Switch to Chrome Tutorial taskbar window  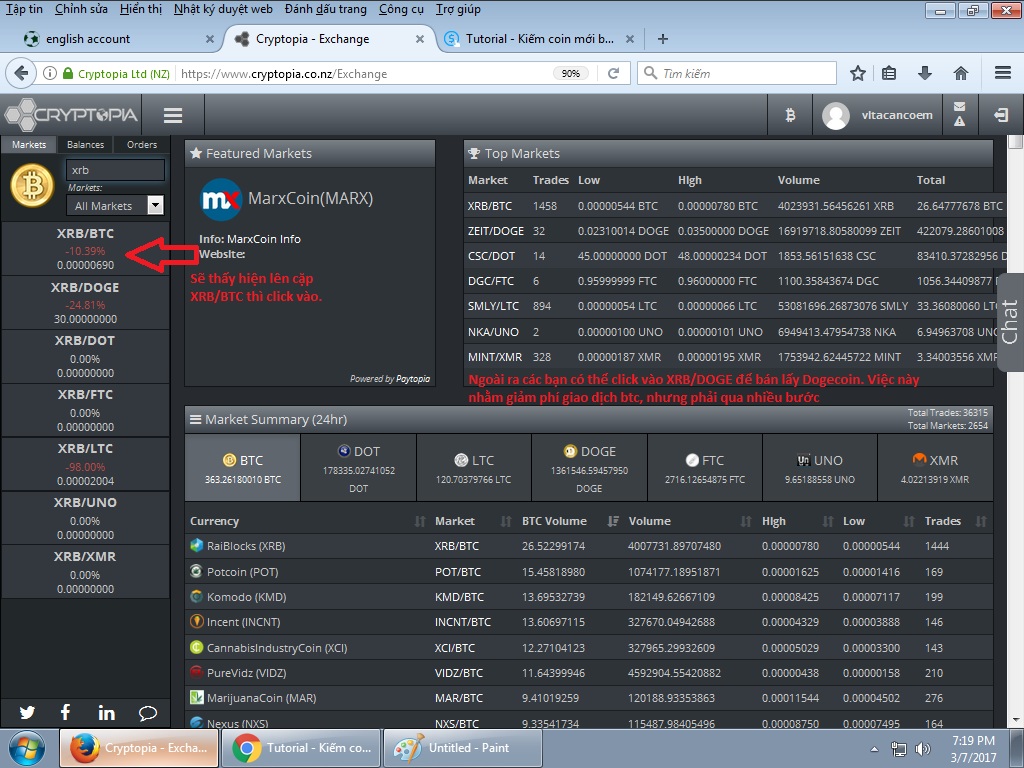(x=301, y=748)
